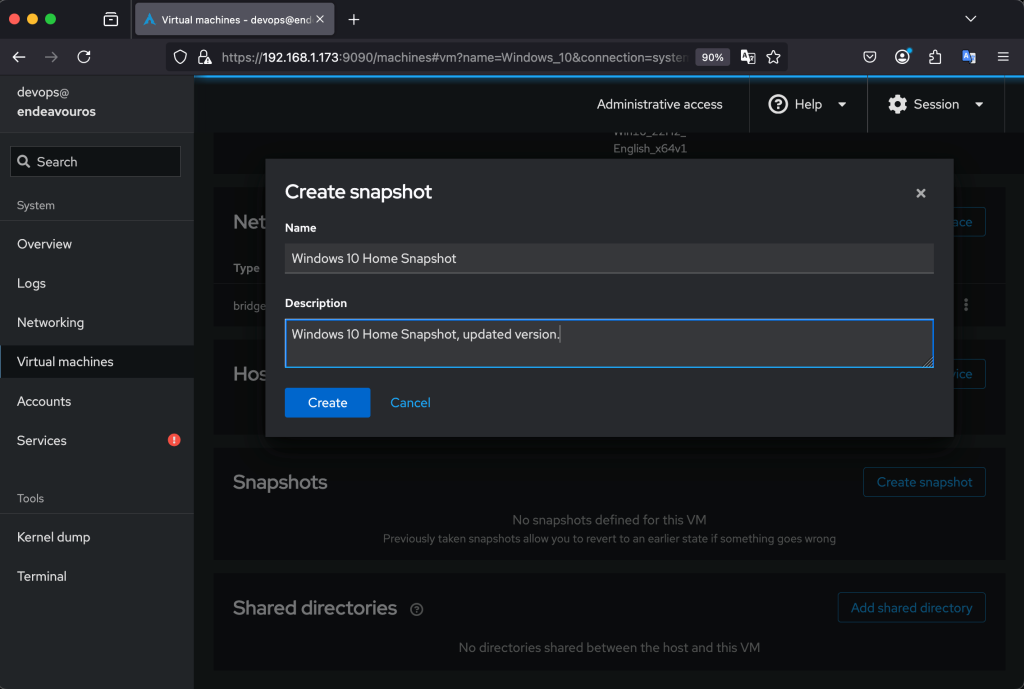The image size is (1024, 689).
Task: Save page to Pocket
Action: (x=869, y=57)
